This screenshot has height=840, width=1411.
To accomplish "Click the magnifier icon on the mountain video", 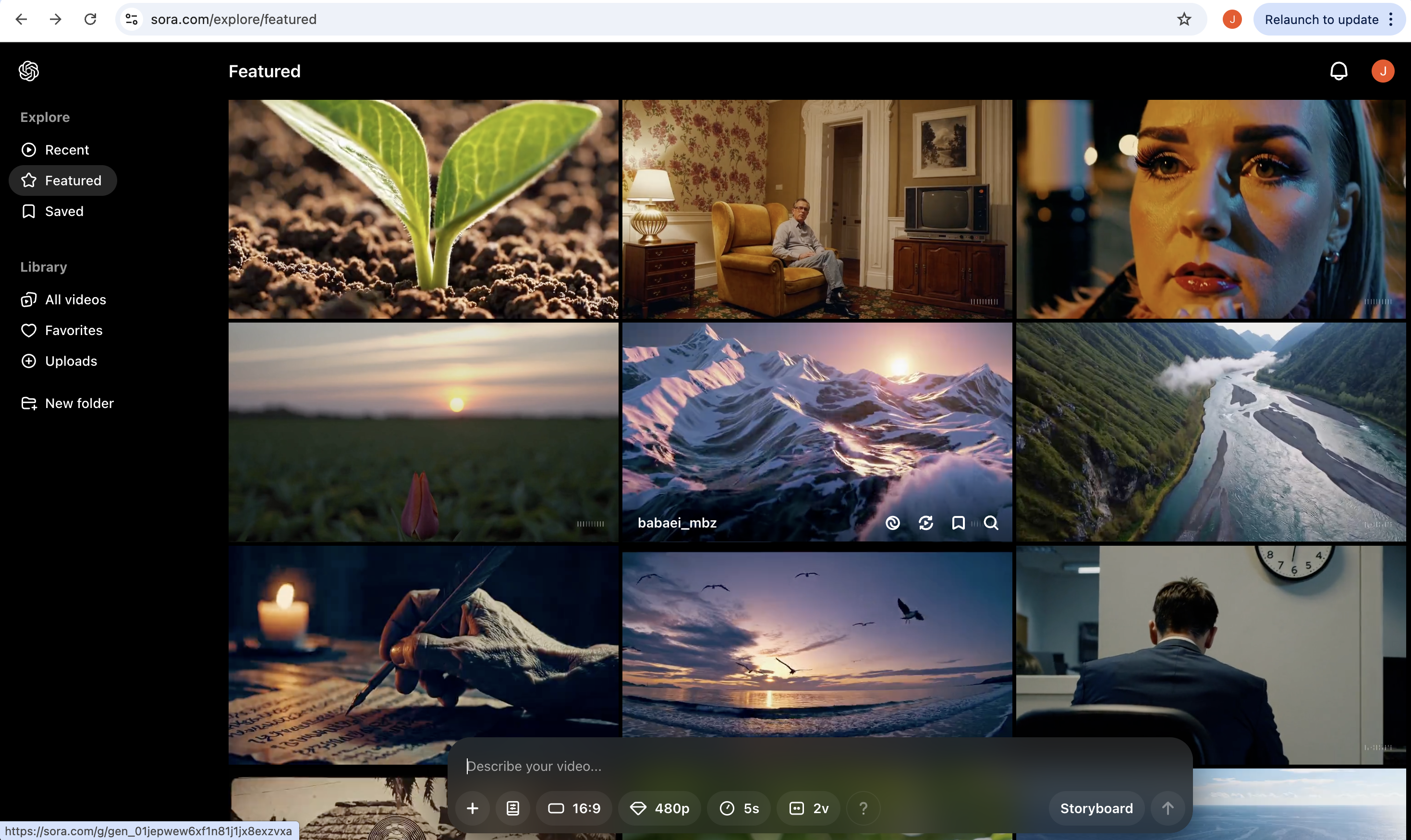I will tap(991, 522).
